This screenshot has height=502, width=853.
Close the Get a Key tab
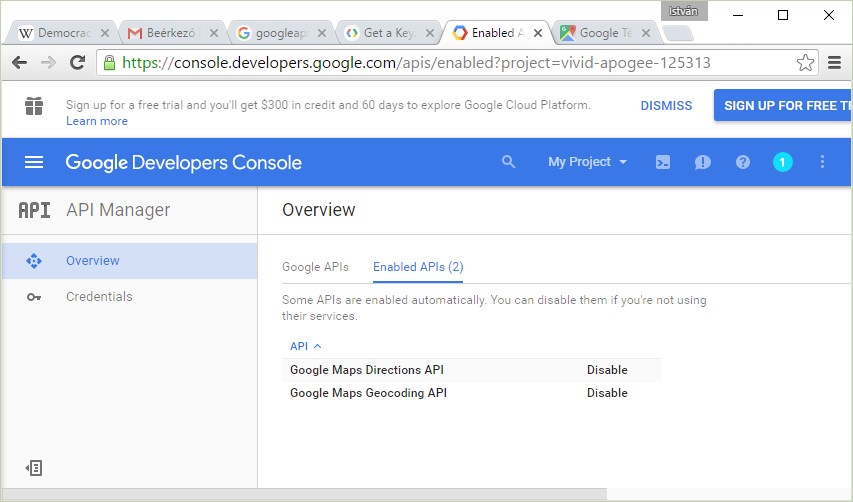point(430,33)
